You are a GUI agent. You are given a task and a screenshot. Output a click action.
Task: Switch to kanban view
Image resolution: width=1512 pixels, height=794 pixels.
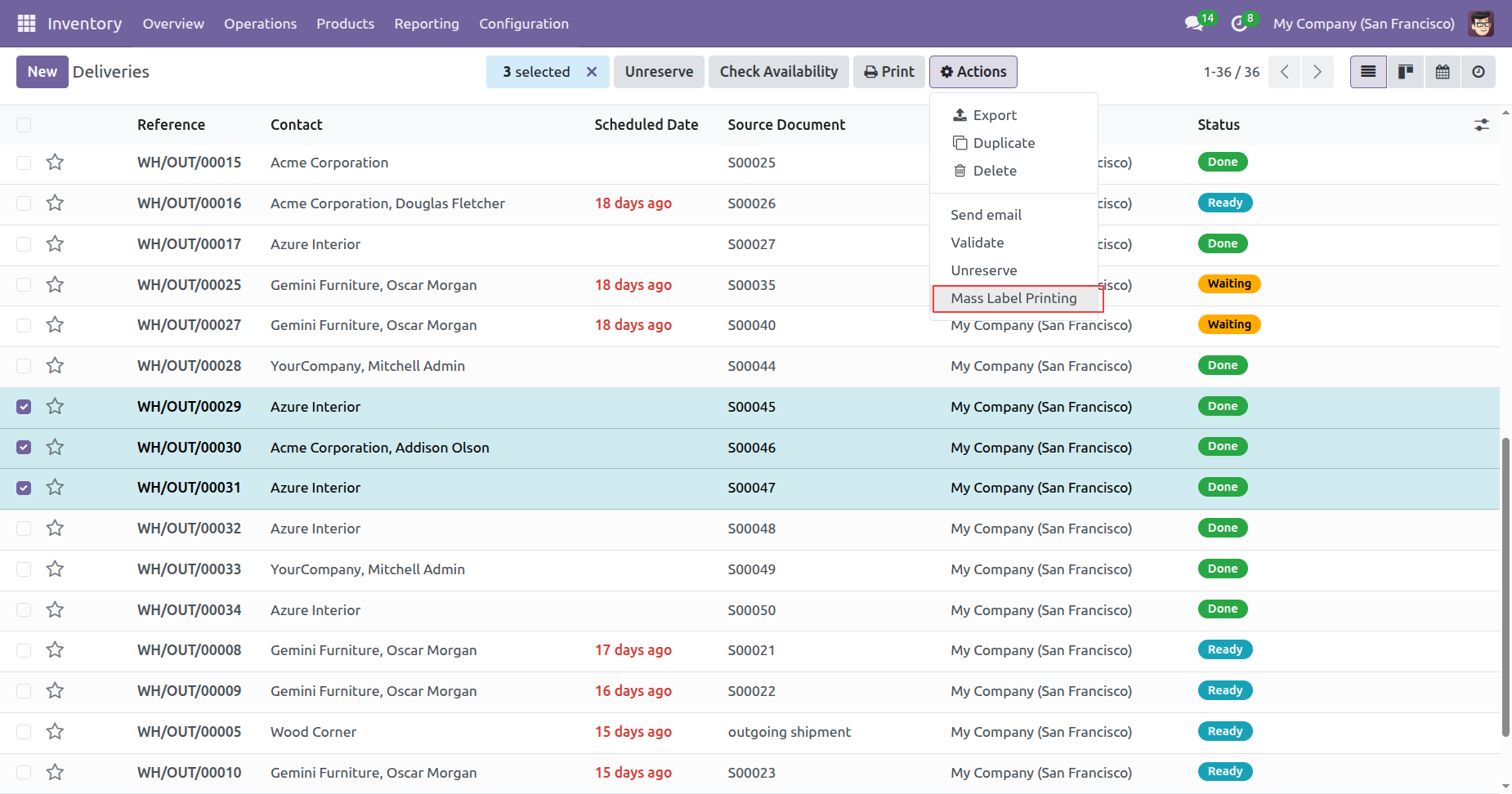pos(1406,72)
